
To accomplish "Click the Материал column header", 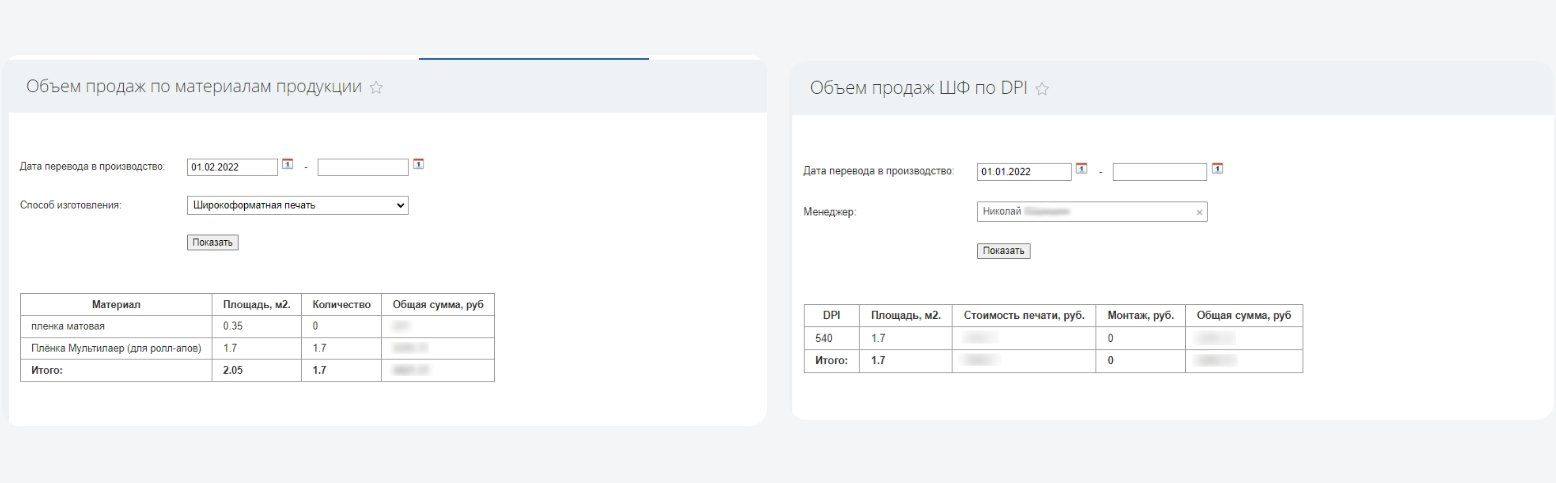I will click(117, 304).
